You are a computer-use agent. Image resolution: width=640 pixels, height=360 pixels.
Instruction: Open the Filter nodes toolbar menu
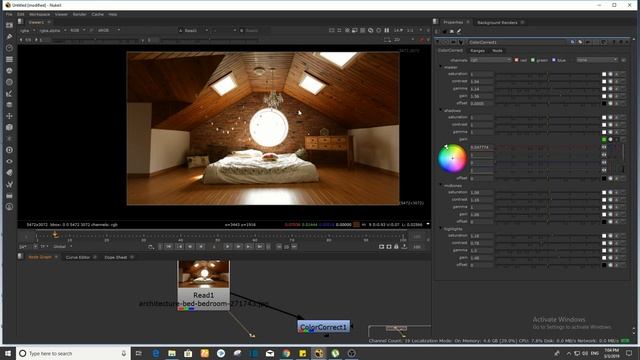(9, 82)
